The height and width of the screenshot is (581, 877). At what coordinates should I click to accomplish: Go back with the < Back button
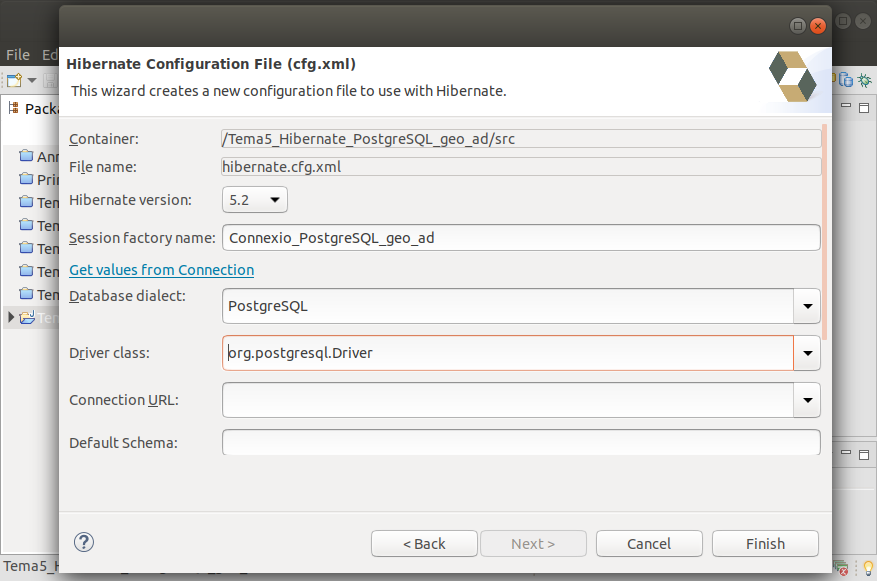(424, 544)
